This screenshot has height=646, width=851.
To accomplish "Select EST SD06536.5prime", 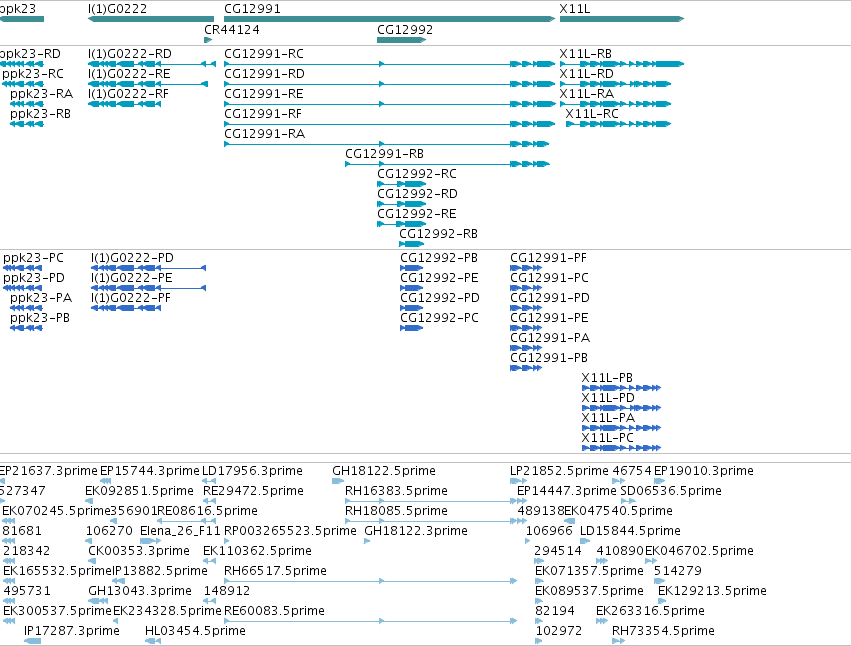I will point(628,501).
